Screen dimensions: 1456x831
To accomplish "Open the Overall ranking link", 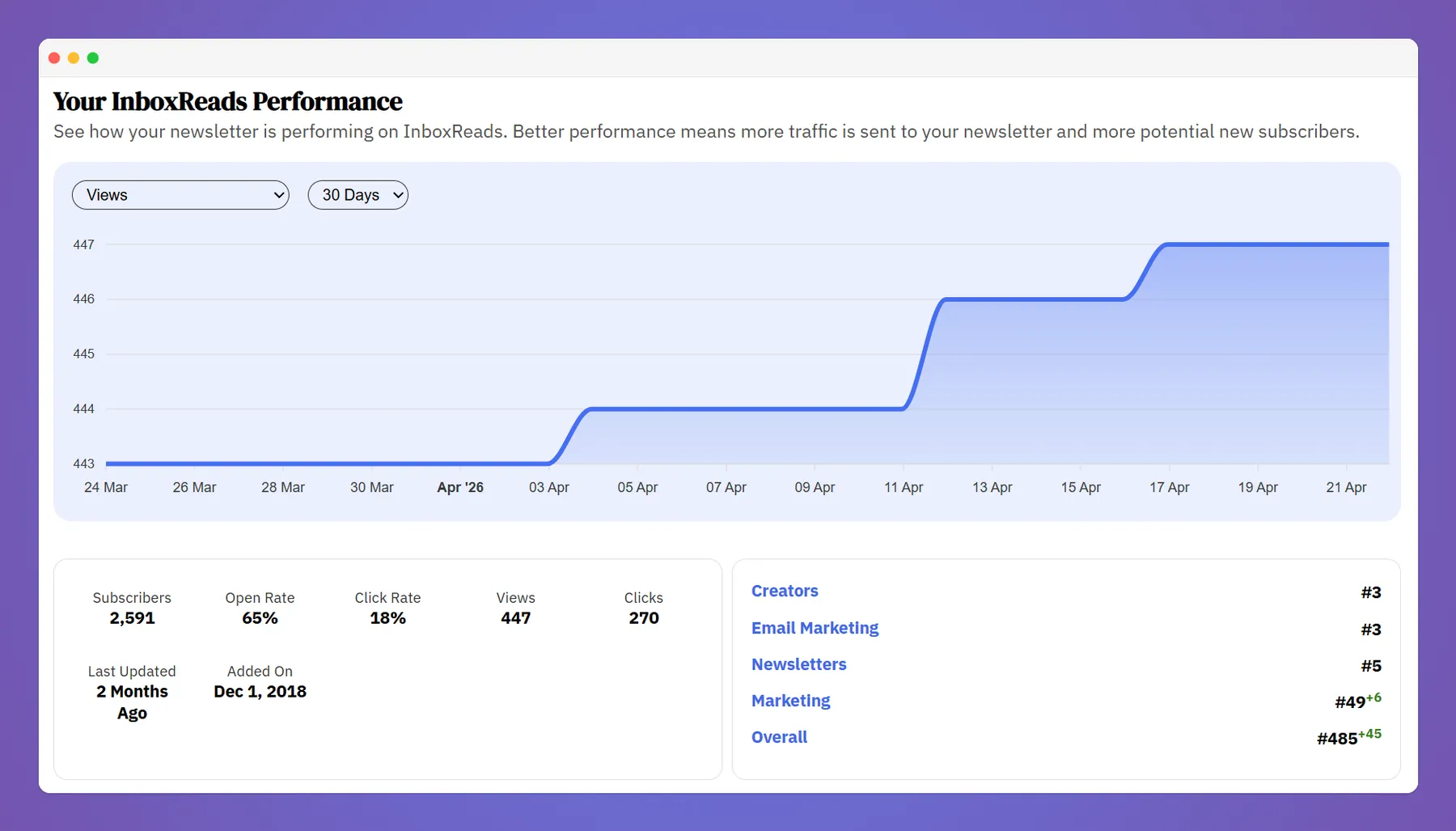I will pyautogui.click(x=779, y=737).
